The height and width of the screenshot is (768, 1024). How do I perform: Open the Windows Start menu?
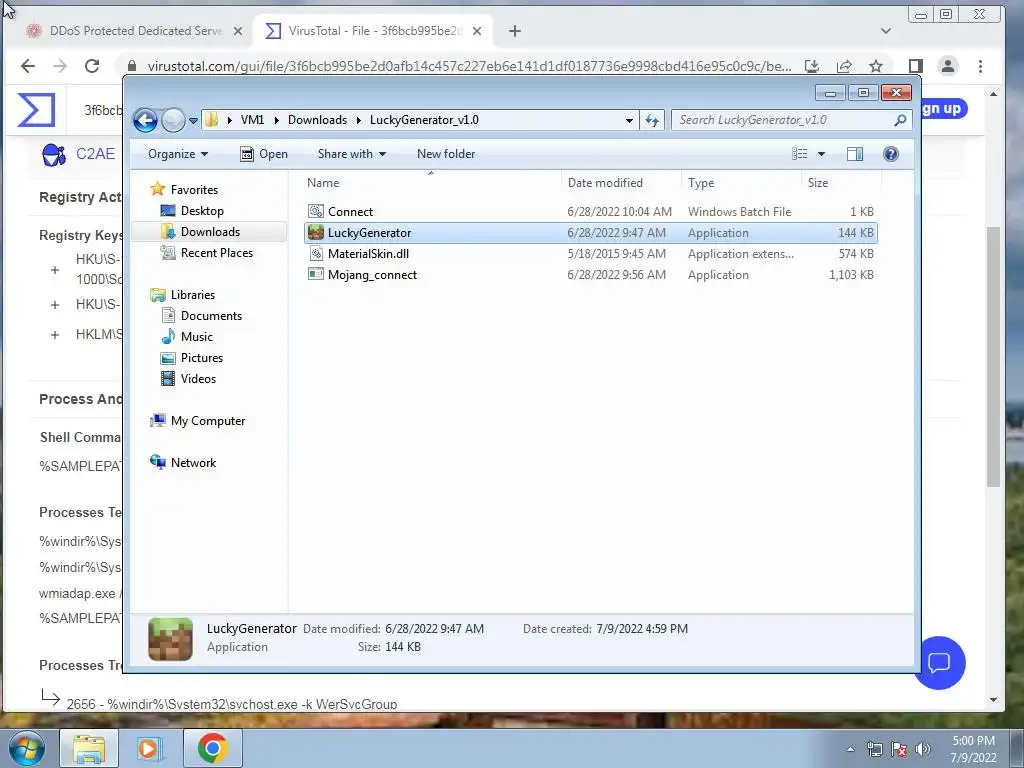click(x=26, y=748)
